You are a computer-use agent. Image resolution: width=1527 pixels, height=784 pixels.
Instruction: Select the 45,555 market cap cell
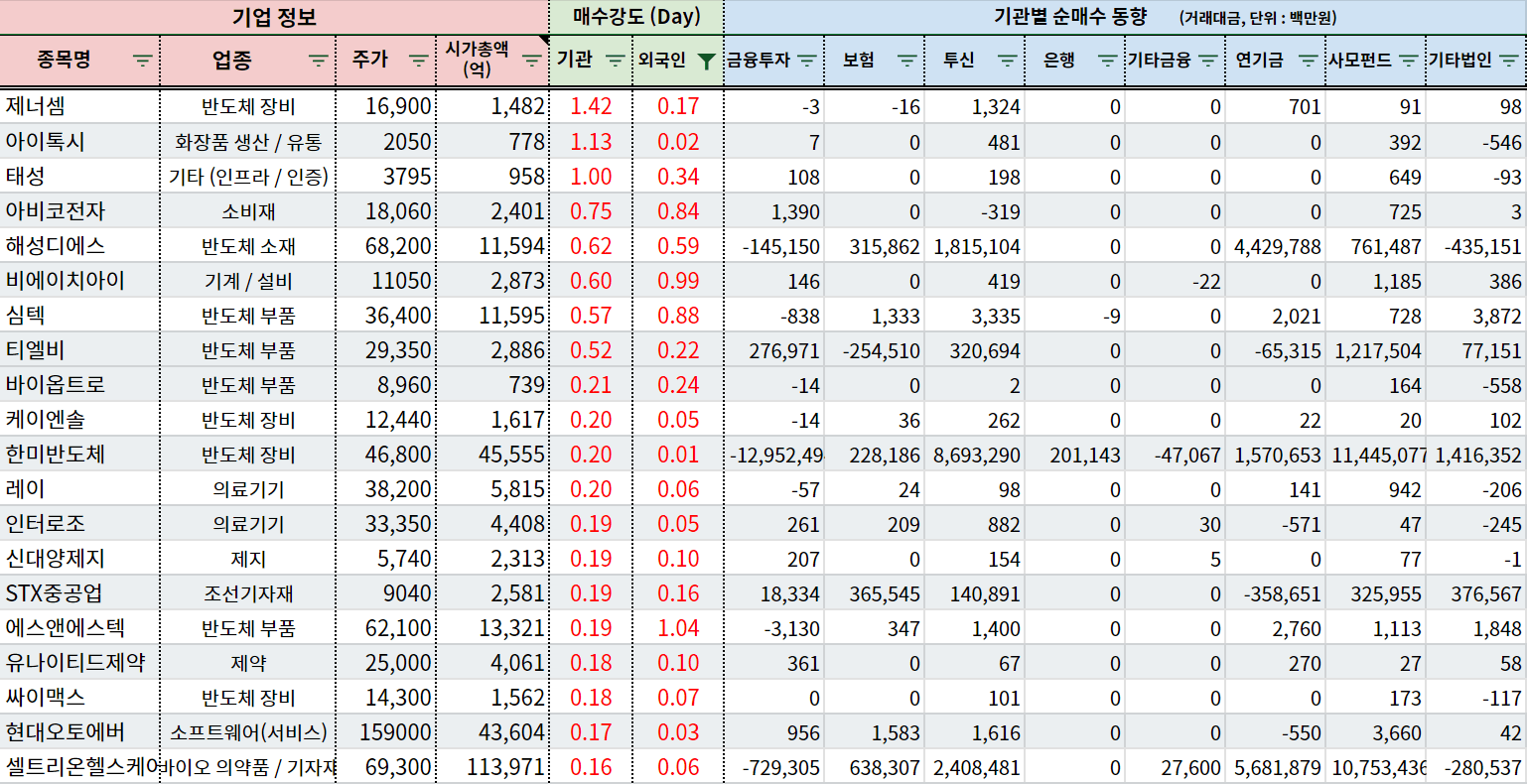click(492, 454)
